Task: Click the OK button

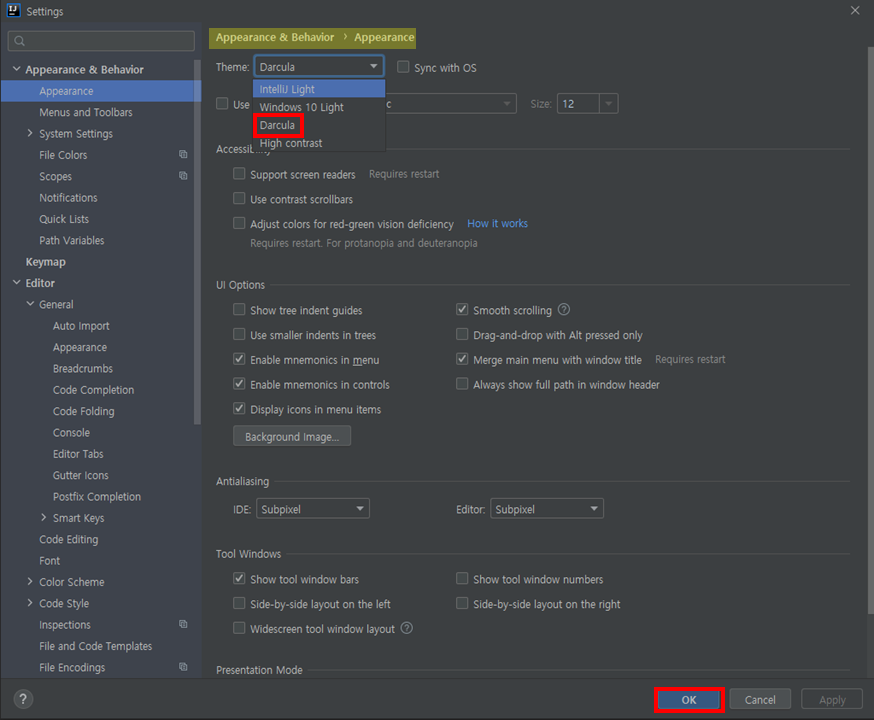Action: pos(689,699)
